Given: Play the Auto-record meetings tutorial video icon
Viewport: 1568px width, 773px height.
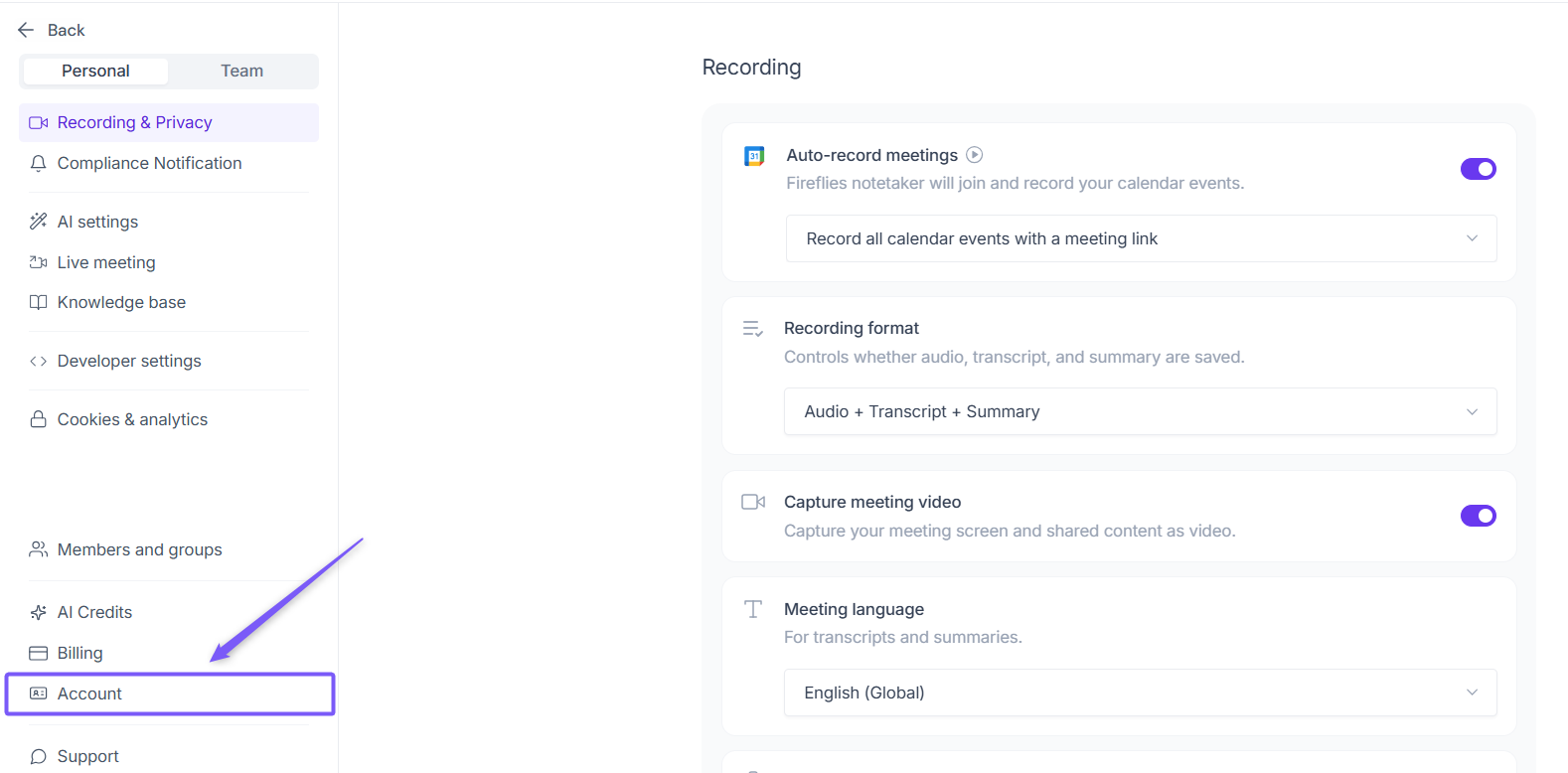Looking at the screenshot, I should 975,154.
